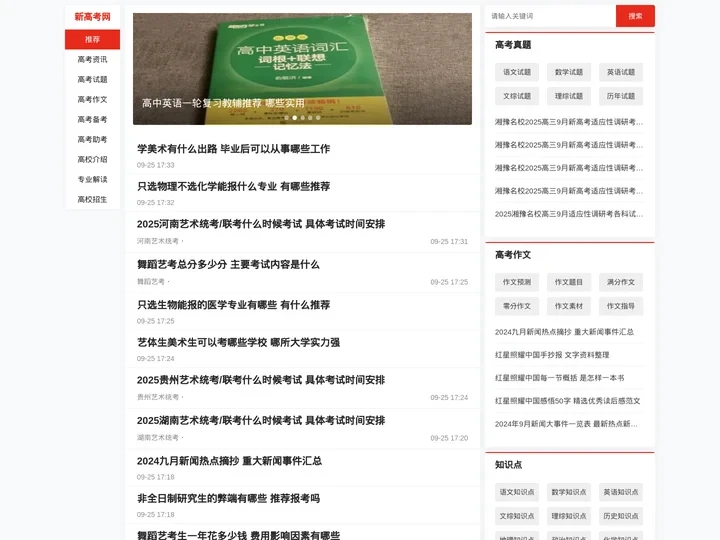Click the 满分作文 tag button
The width and height of the screenshot is (720, 540).
pos(621,282)
